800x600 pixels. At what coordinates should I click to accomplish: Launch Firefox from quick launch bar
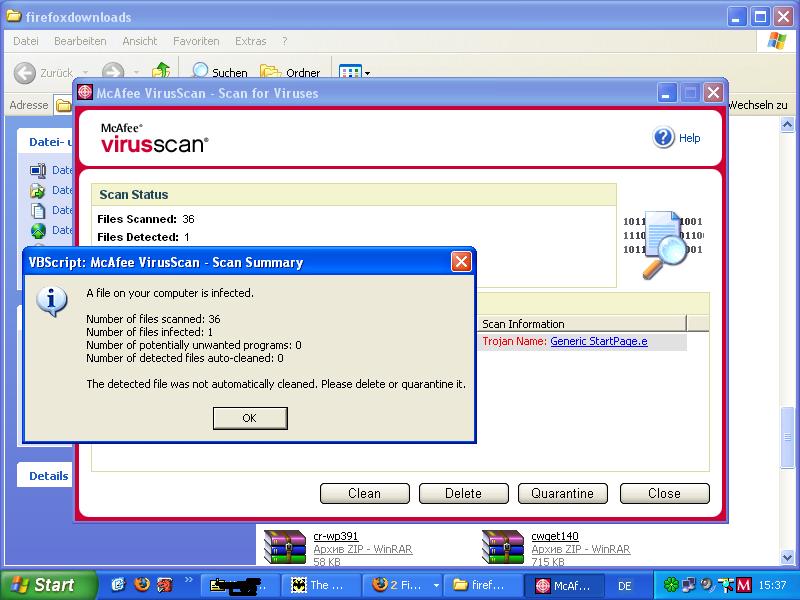(142, 584)
